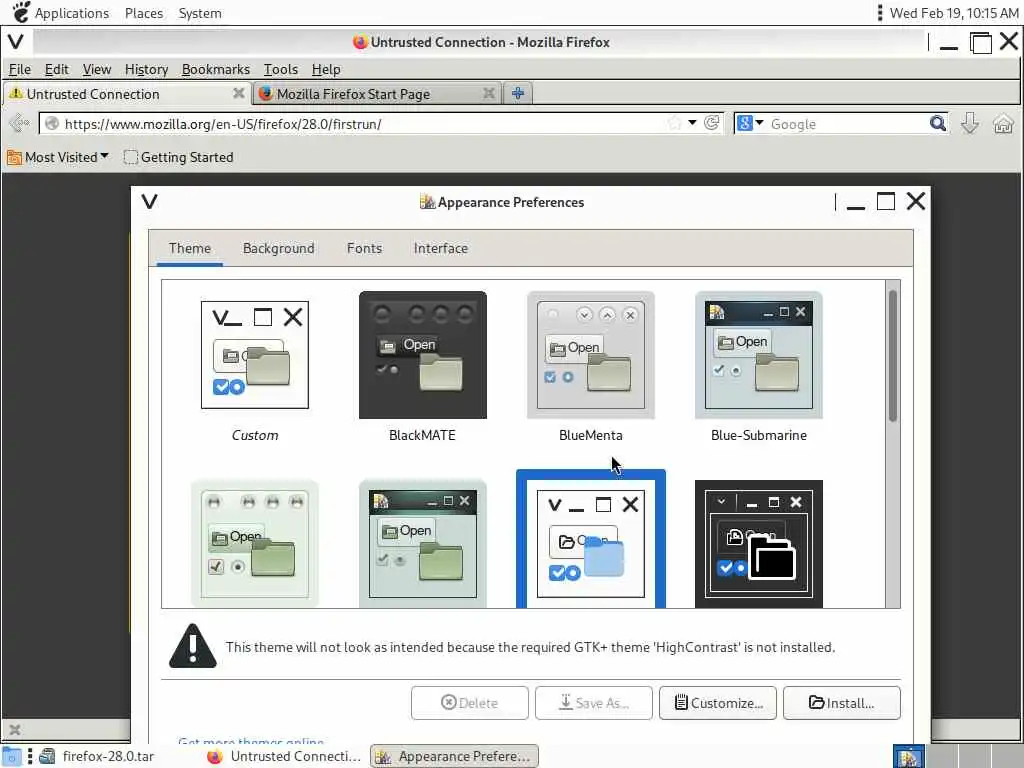Open Getting Started bookmark

tap(178, 157)
